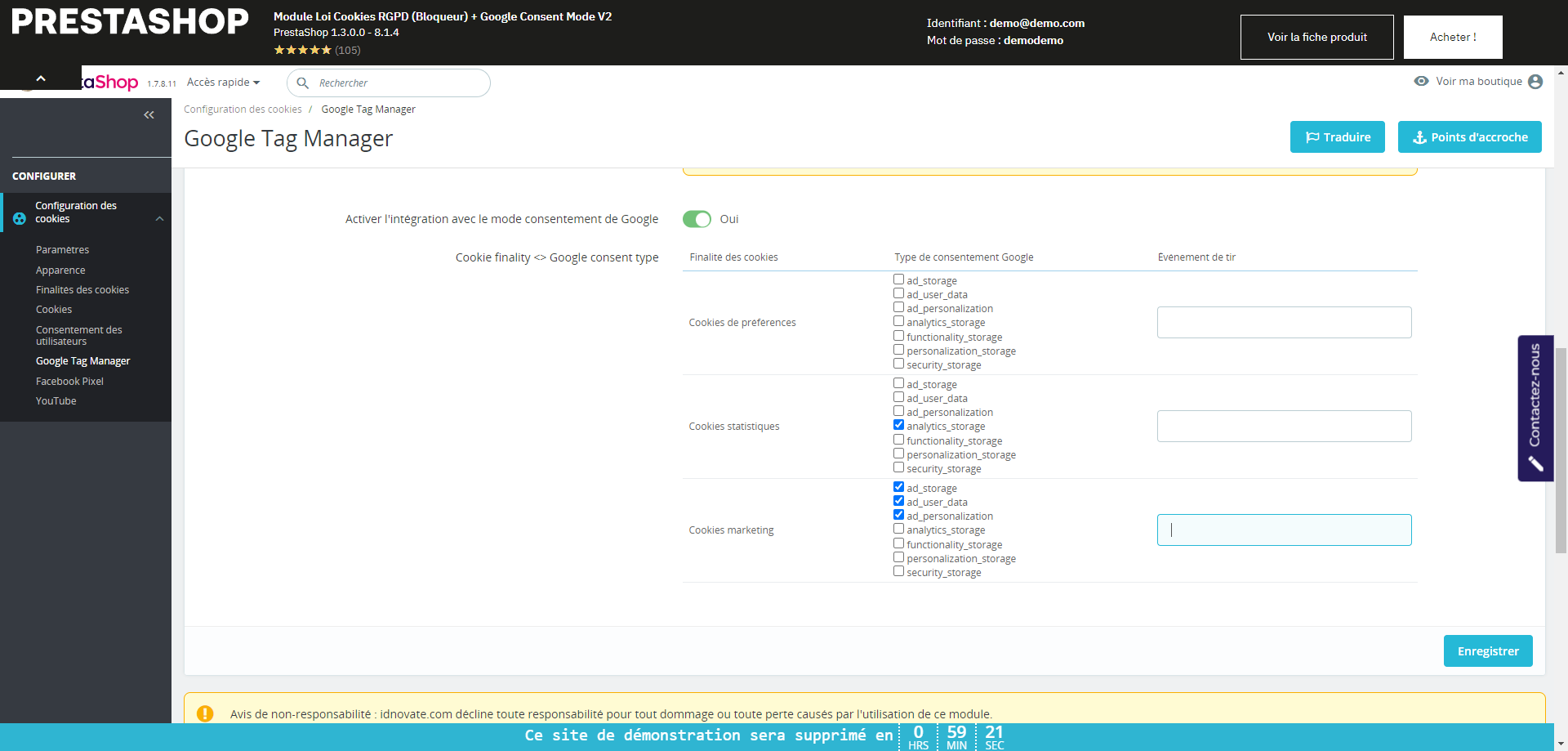Click Configuration des cookies breadcrumb link
1568x751 pixels.
coord(243,110)
